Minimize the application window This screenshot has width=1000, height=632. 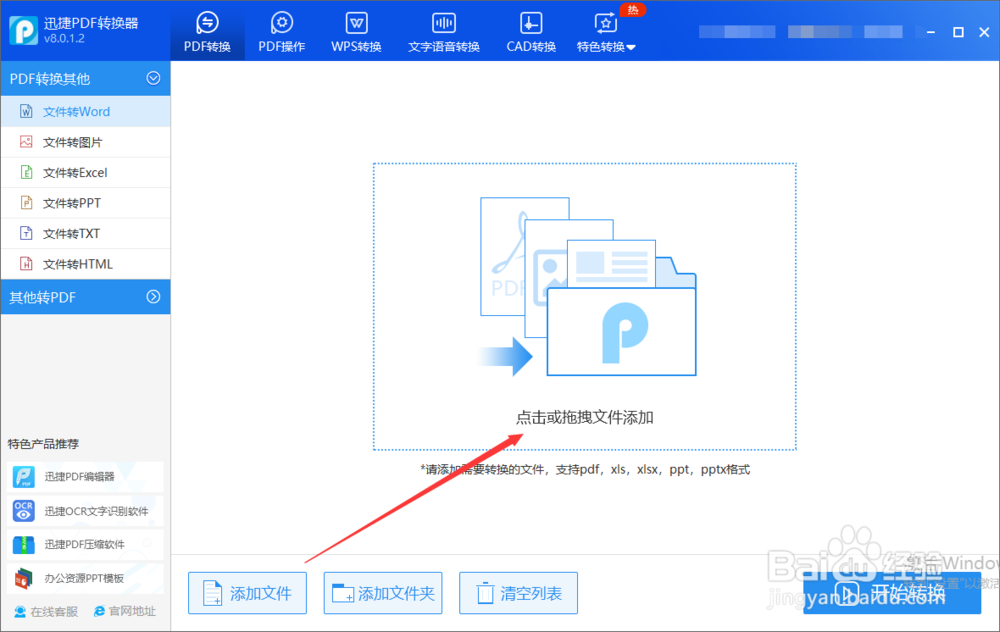coord(930,32)
